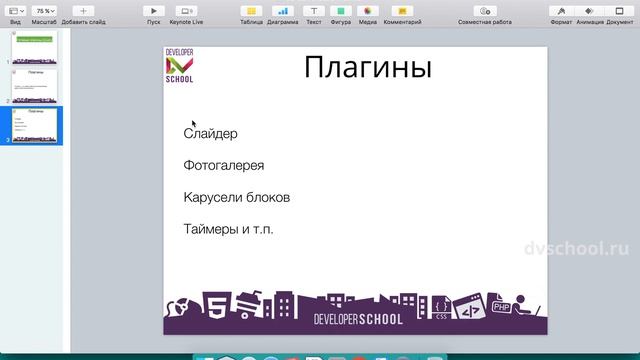Screen dimensions: 640x360
Task: Click the CSS file graphic in the slide footer
Action: 441,308
